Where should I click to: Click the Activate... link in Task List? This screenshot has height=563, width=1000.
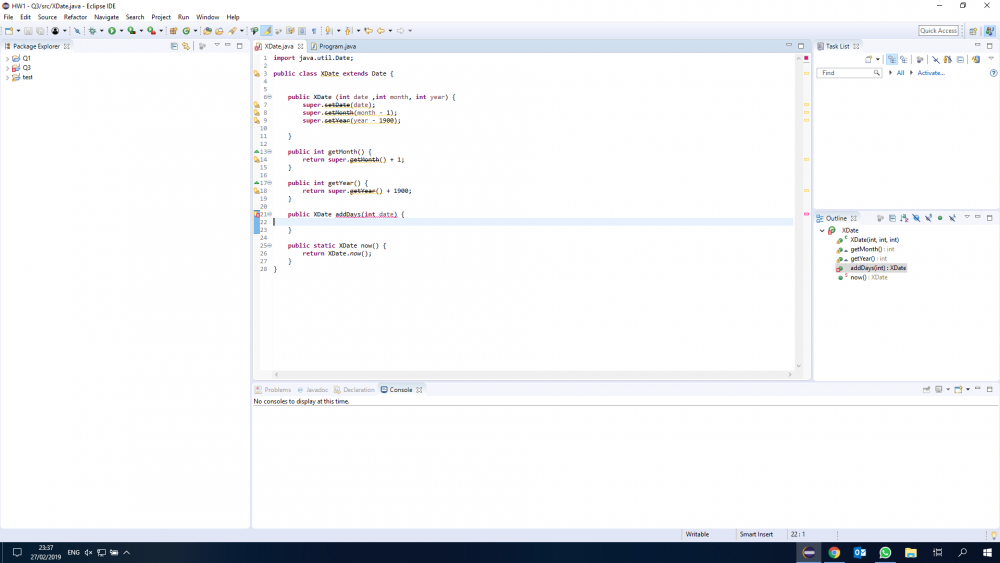tap(930, 73)
